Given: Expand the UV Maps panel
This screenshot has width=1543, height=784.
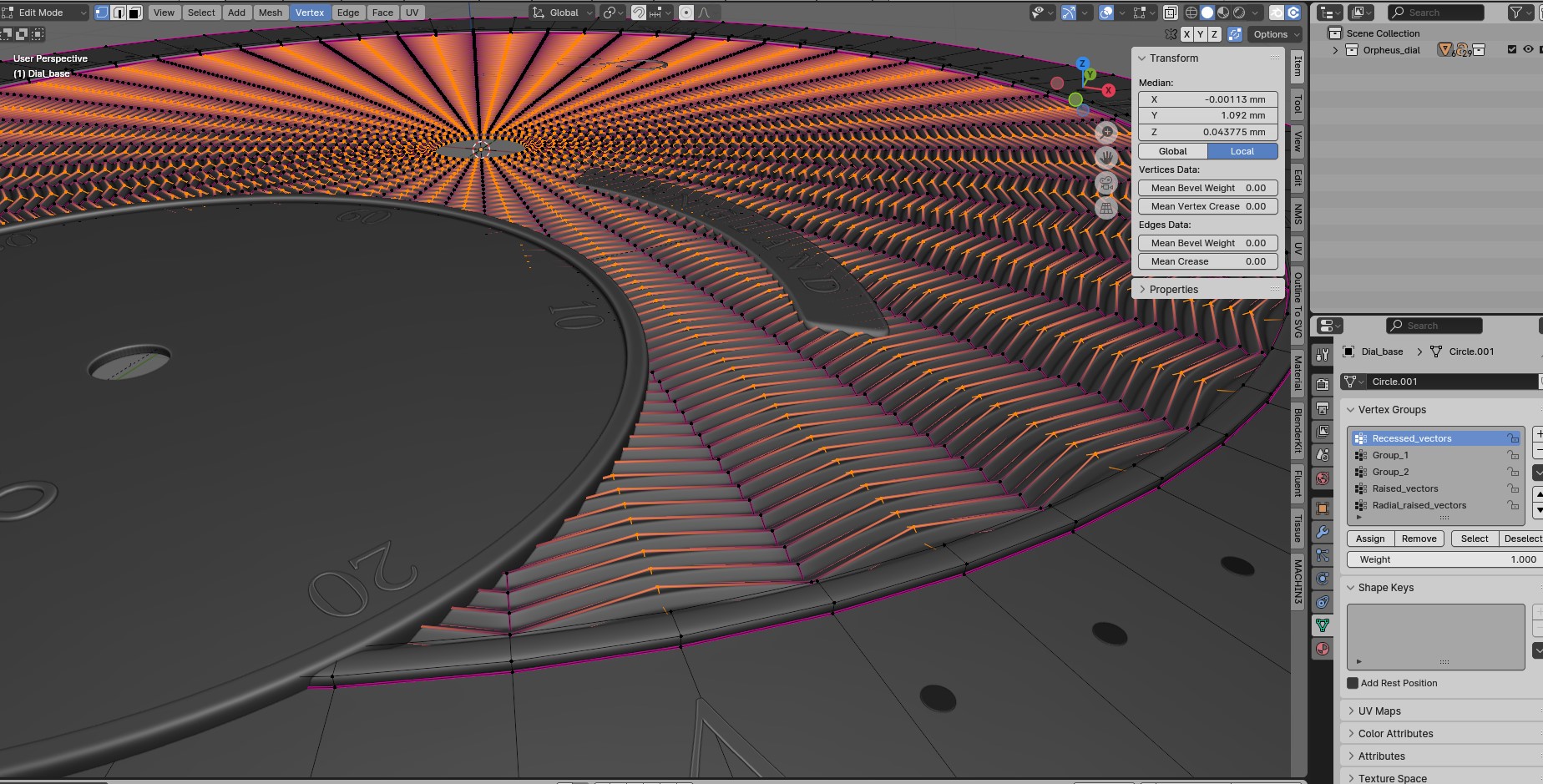Looking at the screenshot, I should (1379, 711).
